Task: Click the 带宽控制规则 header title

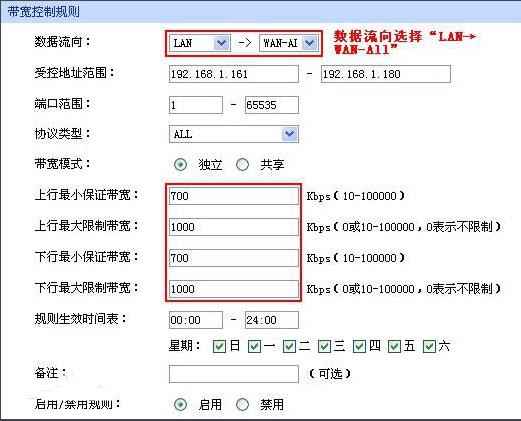Action: [x=44, y=12]
